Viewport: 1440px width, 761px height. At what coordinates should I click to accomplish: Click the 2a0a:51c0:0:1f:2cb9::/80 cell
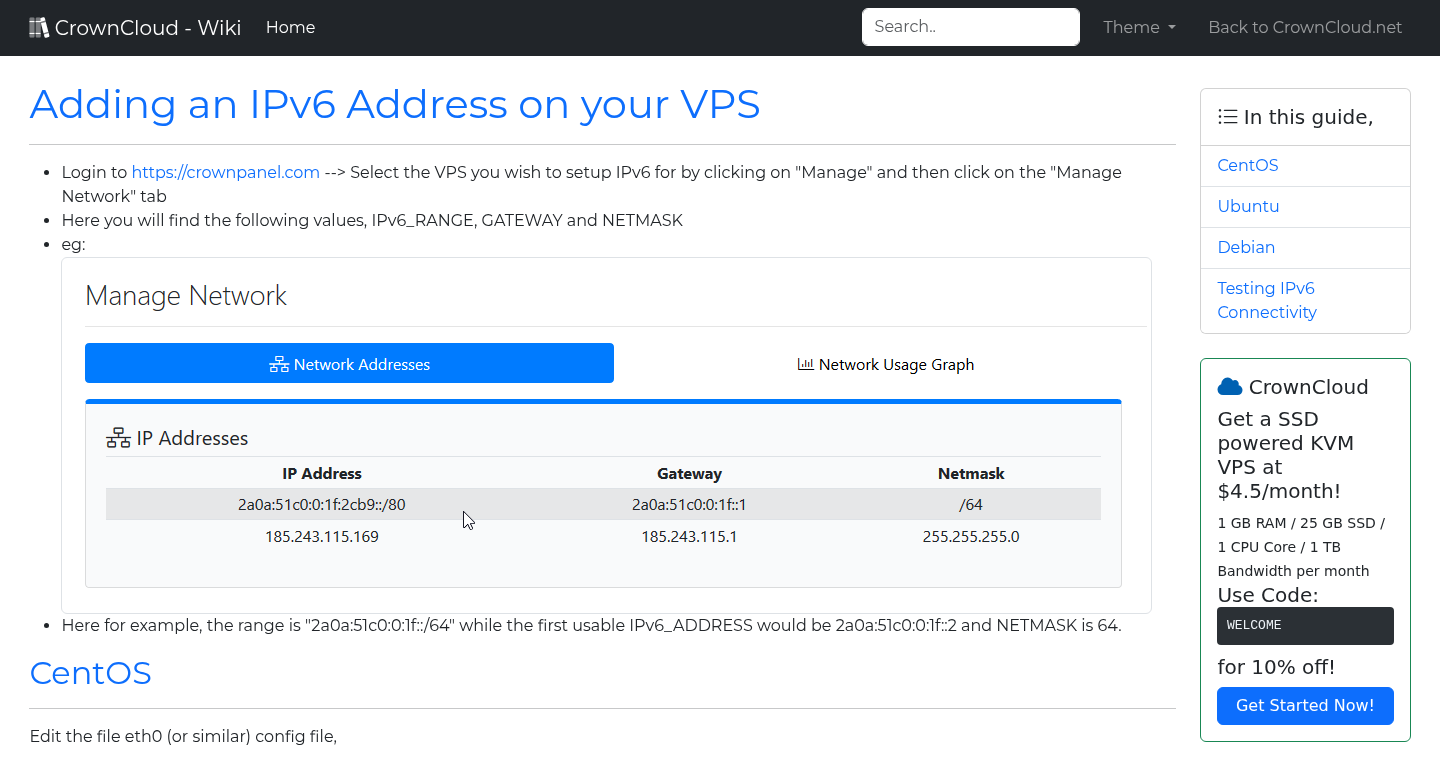click(x=322, y=505)
